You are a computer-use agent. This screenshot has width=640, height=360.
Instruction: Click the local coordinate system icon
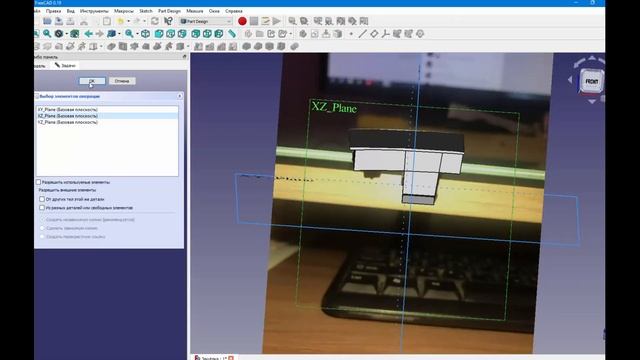(x=386, y=34)
